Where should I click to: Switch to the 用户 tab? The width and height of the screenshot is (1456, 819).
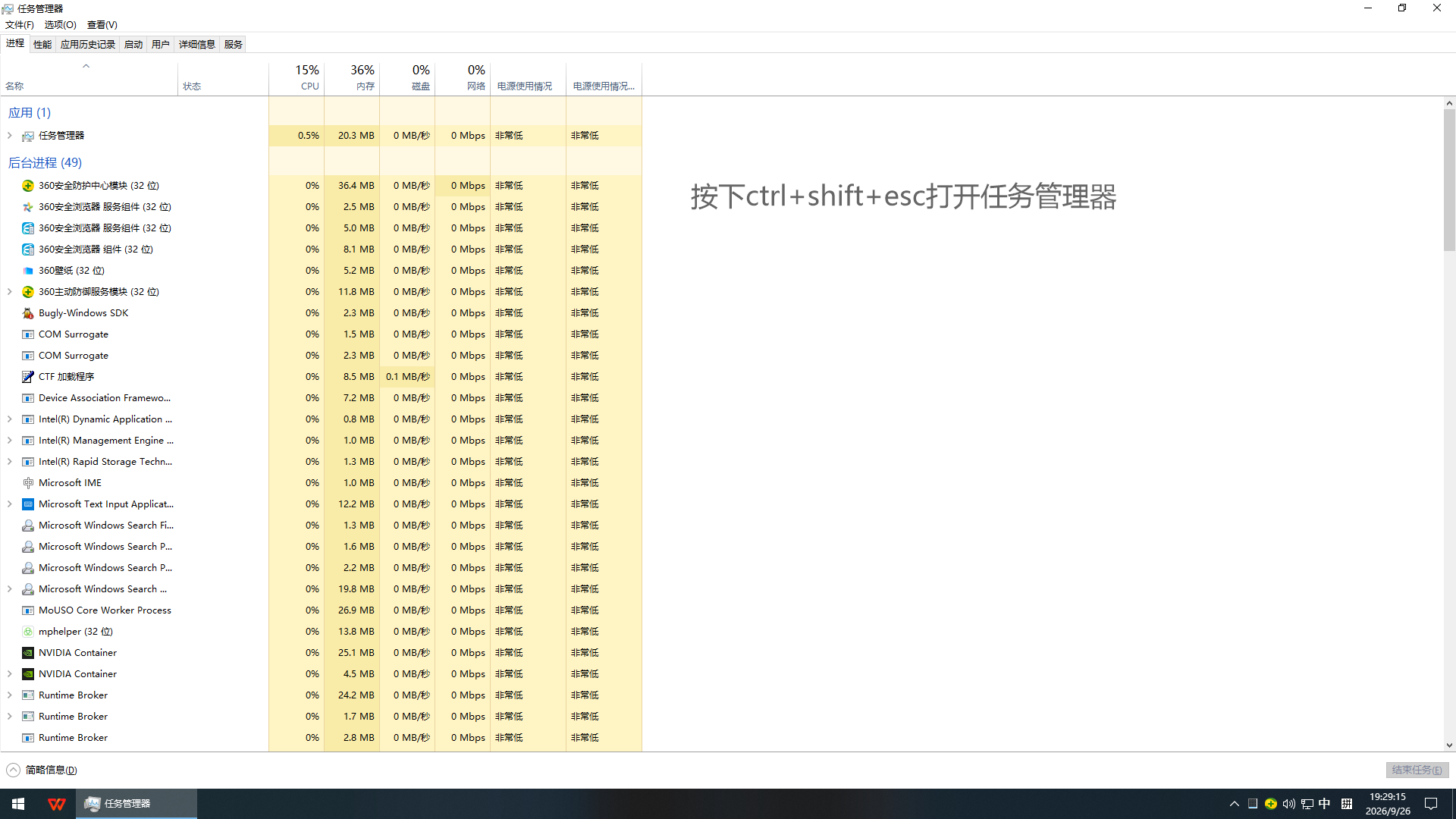click(161, 45)
